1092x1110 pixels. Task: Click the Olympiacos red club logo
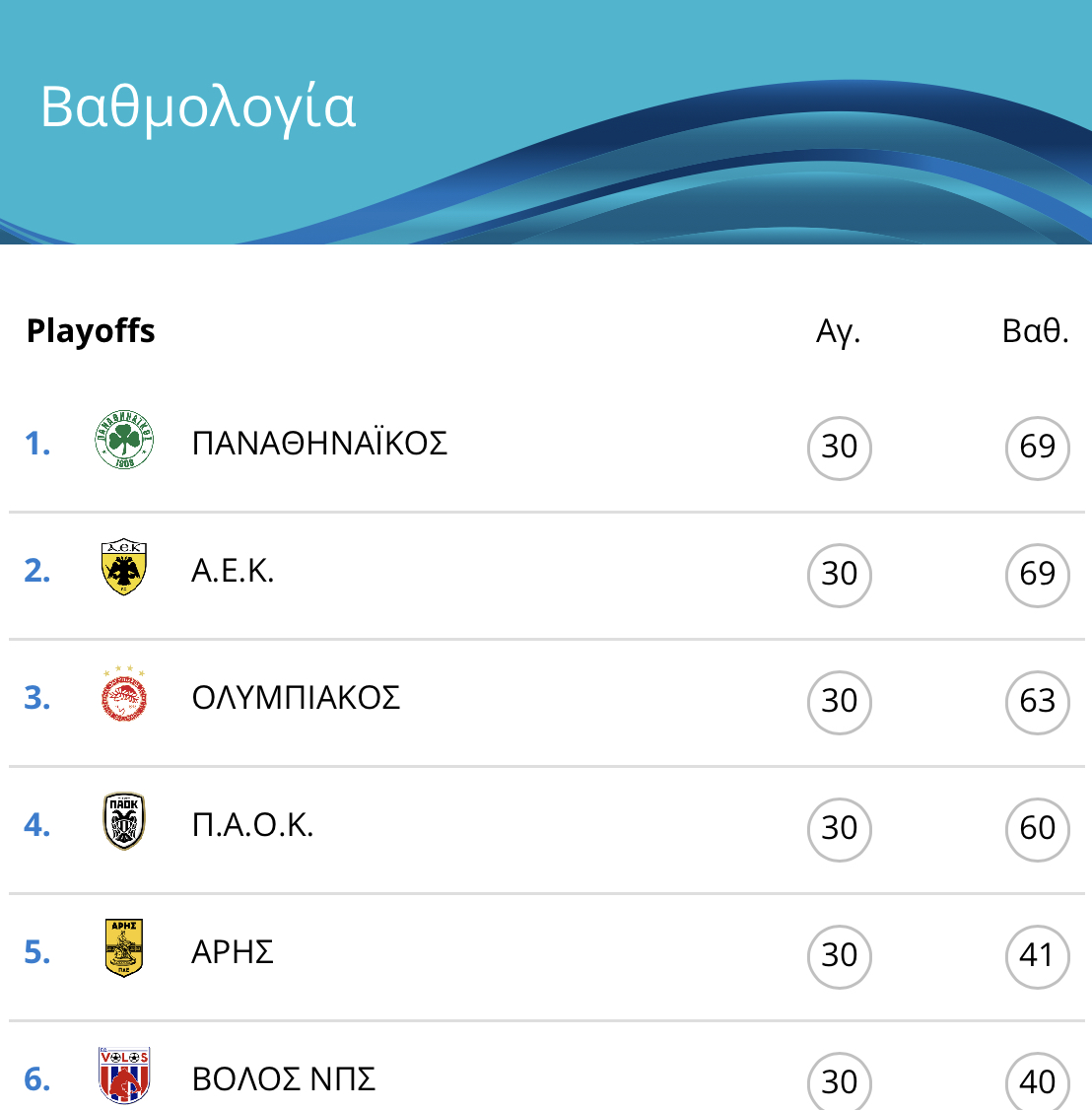(124, 694)
